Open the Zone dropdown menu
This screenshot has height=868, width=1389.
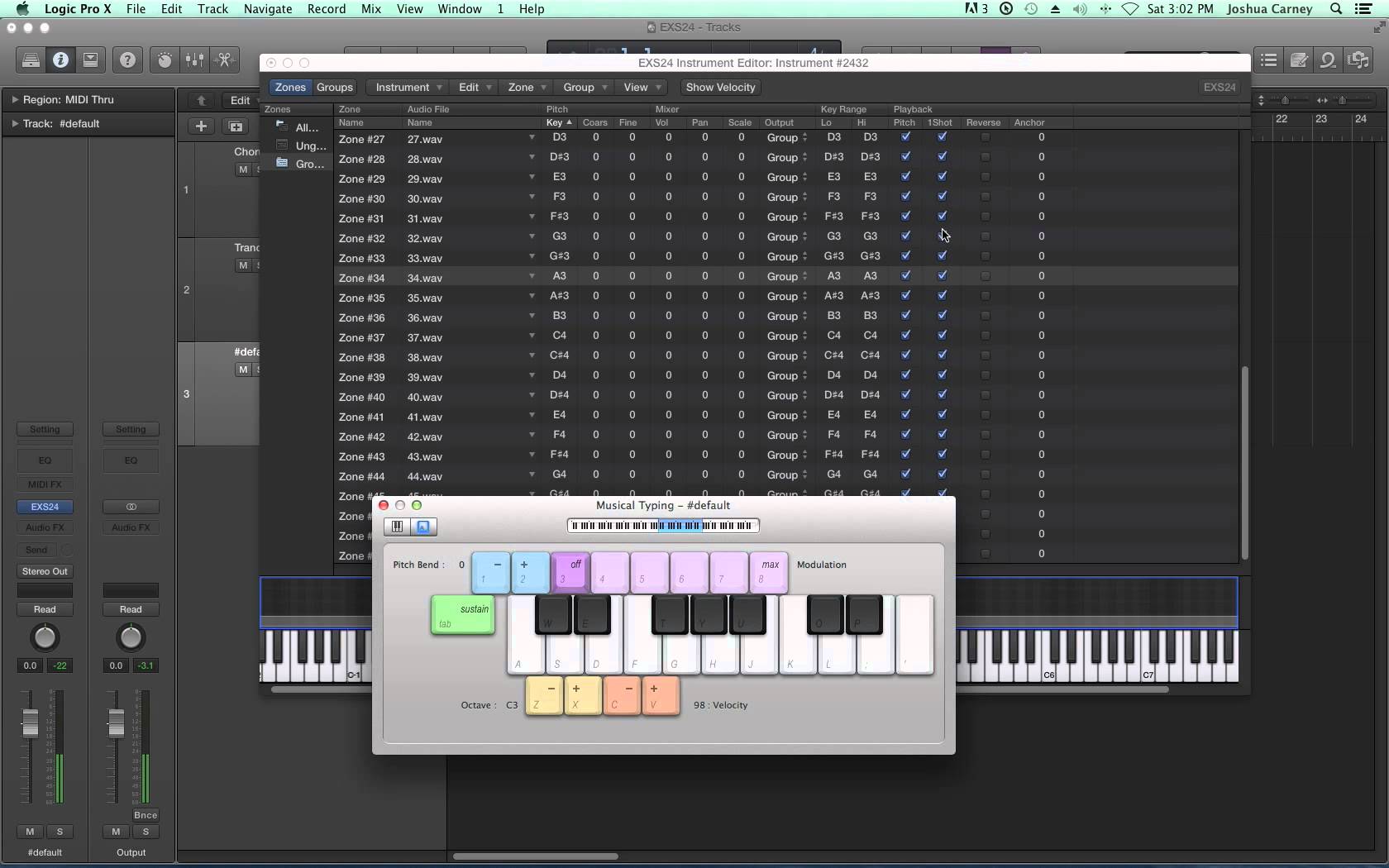527,87
